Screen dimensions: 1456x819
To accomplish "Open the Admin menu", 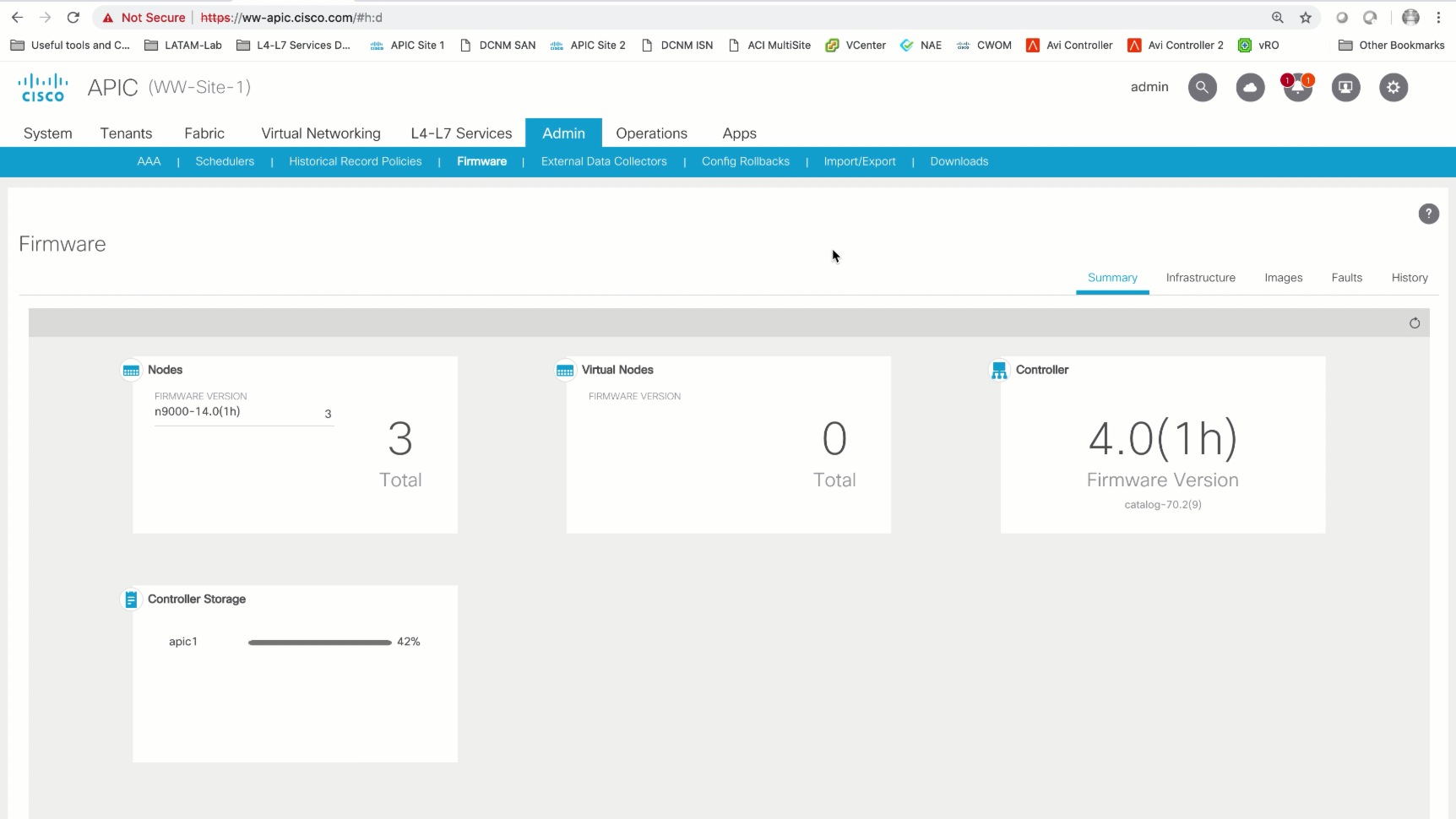I will (563, 133).
